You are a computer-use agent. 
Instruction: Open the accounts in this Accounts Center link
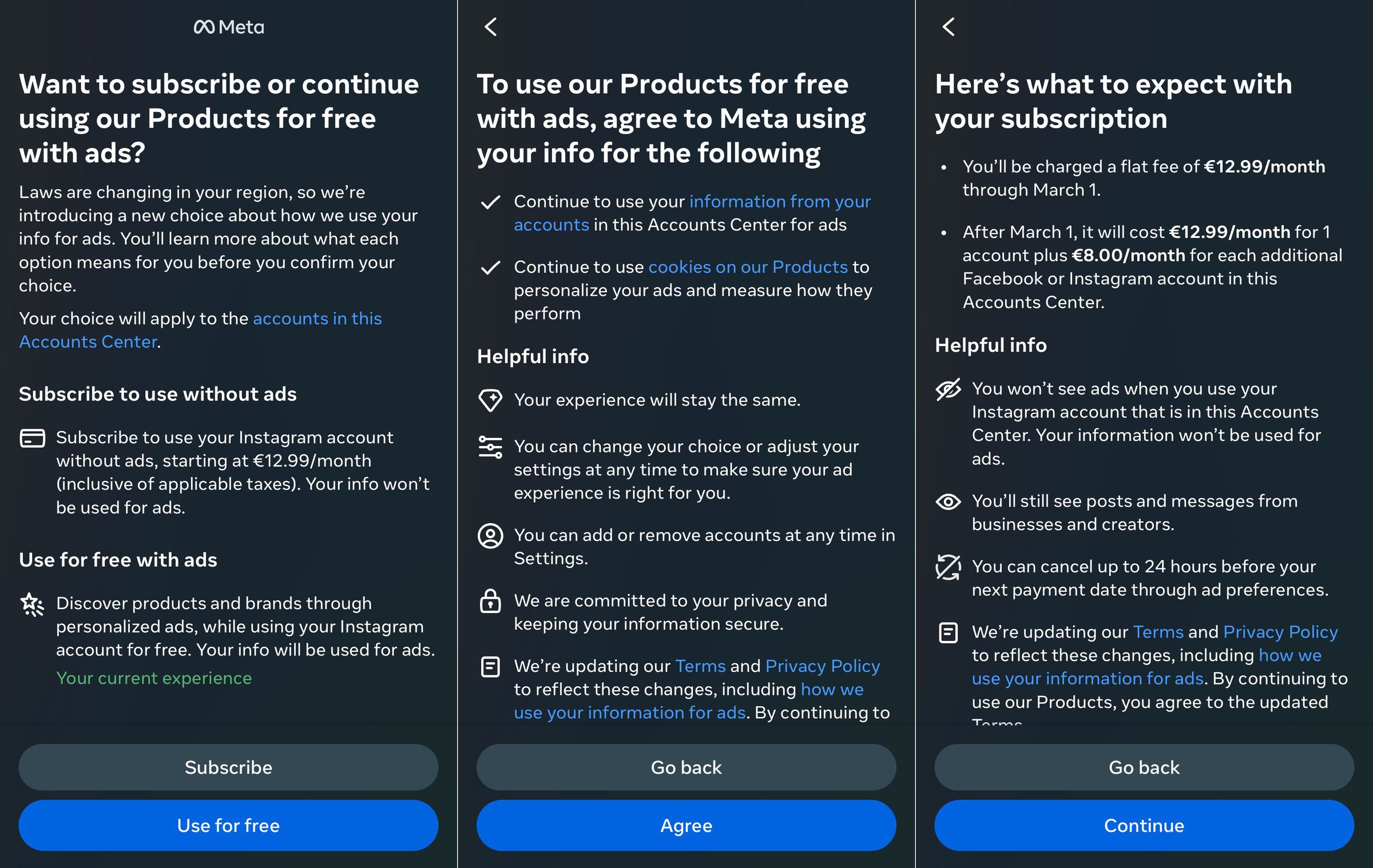pyautogui.click(x=318, y=318)
